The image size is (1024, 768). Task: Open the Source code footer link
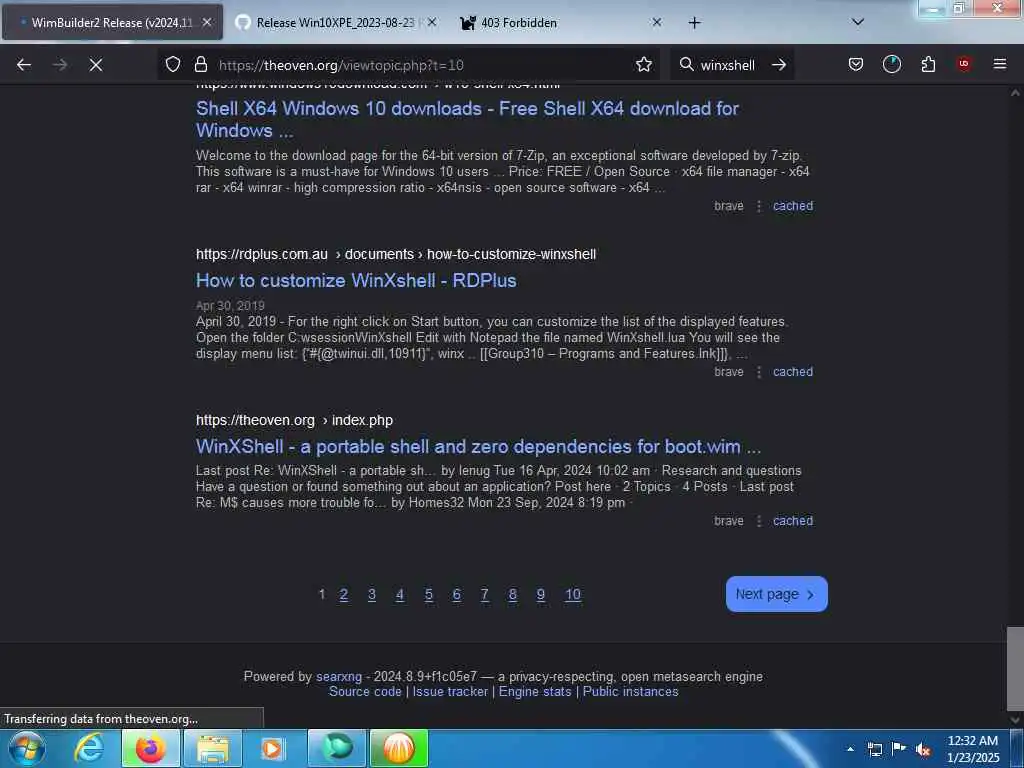[x=365, y=692]
